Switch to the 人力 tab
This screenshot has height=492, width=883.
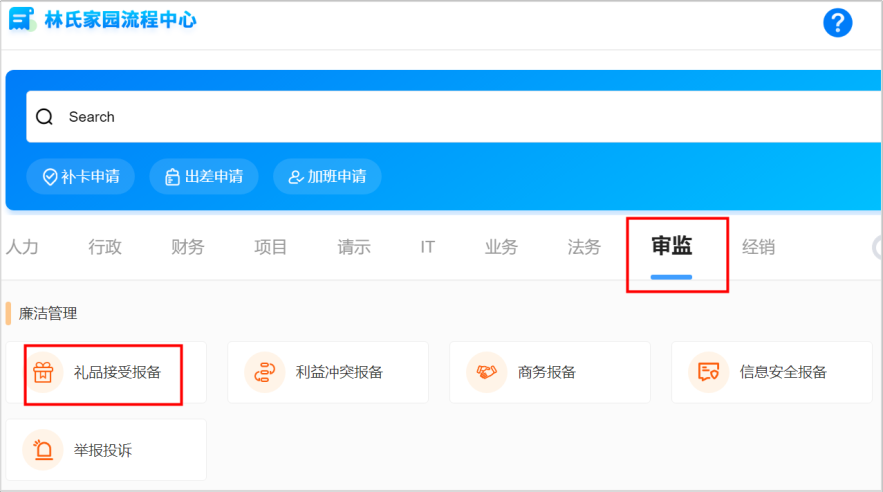point(22,247)
